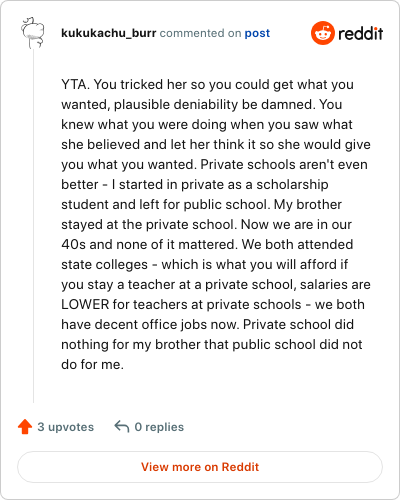The width and height of the screenshot is (400, 500).
Task: Click the "YTA" word starting the comment
Action: tap(74, 84)
